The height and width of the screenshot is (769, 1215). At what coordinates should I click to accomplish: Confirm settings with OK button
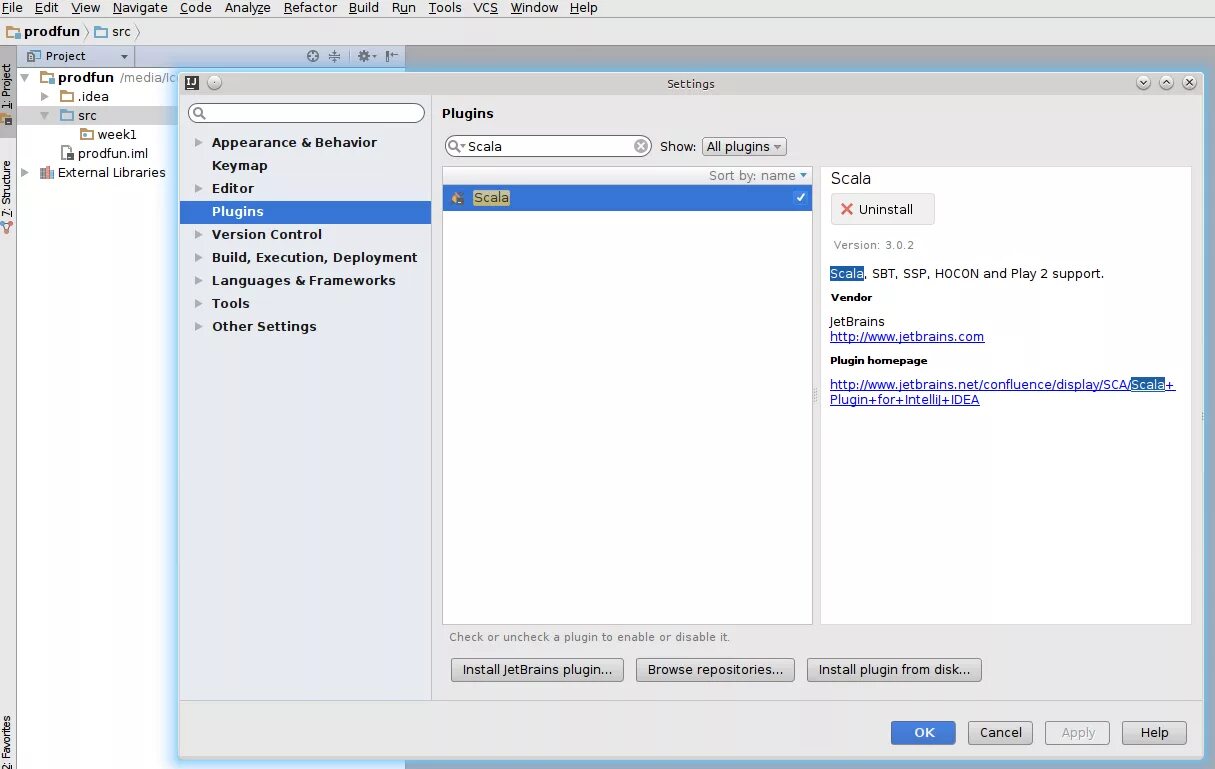tap(925, 733)
